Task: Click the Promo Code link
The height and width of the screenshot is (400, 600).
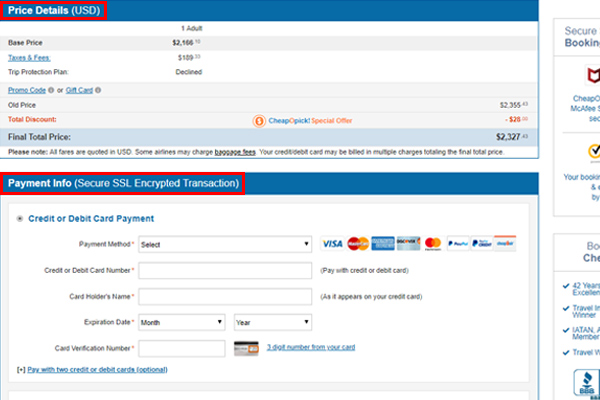Action: 27,90
